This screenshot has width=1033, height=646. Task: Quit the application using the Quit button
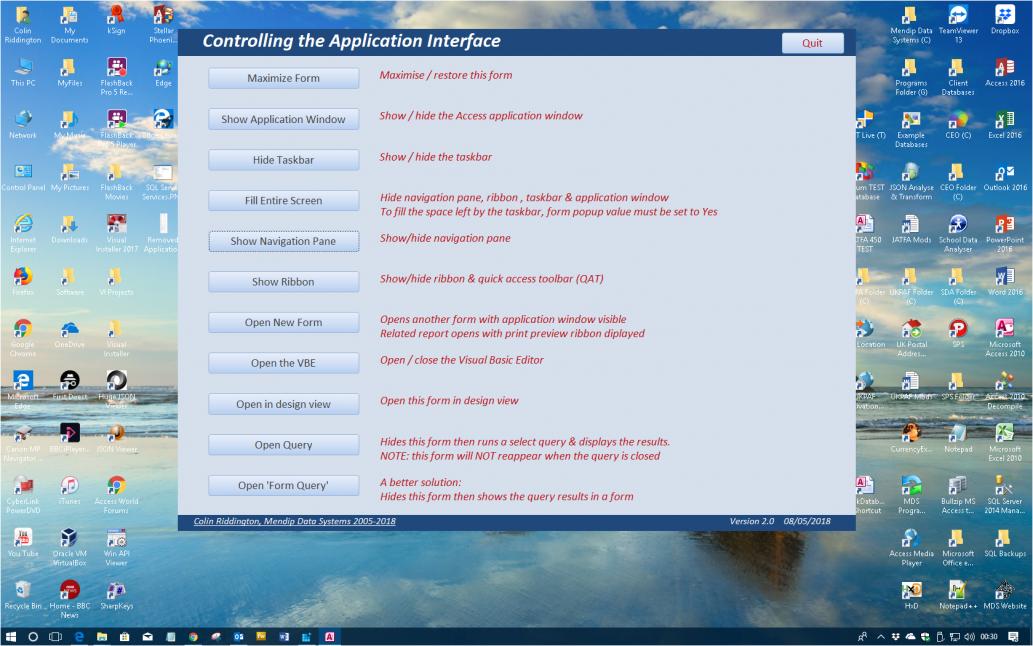812,43
